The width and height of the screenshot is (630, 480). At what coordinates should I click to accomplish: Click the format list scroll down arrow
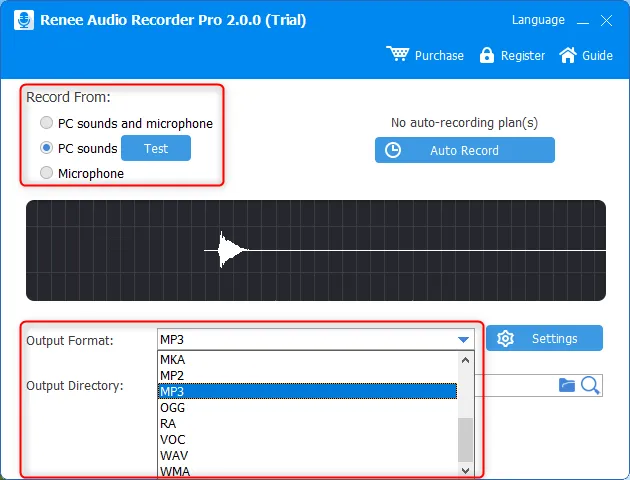[x=465, y=470]
